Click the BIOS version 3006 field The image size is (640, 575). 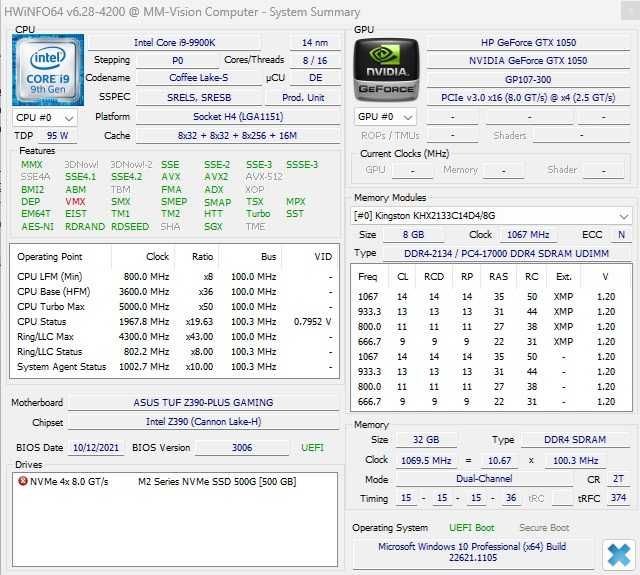click(x=242, y=448)
